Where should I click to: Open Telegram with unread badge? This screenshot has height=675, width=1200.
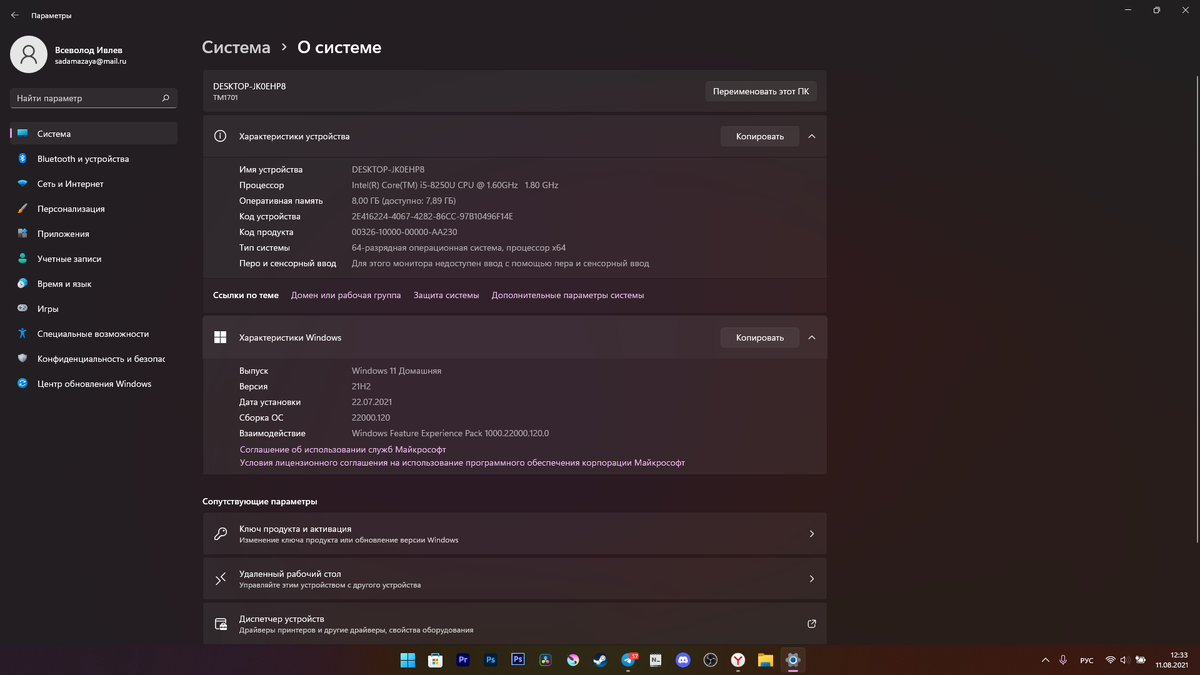[x=628, y=660]
